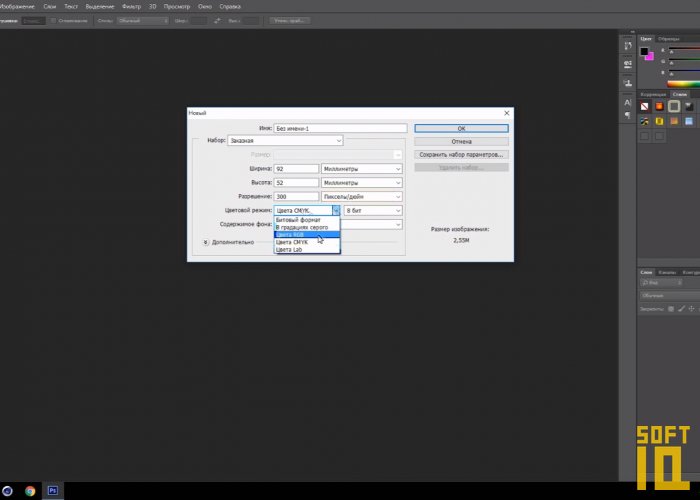Open the width units Миллиметры dropdown

362,169
